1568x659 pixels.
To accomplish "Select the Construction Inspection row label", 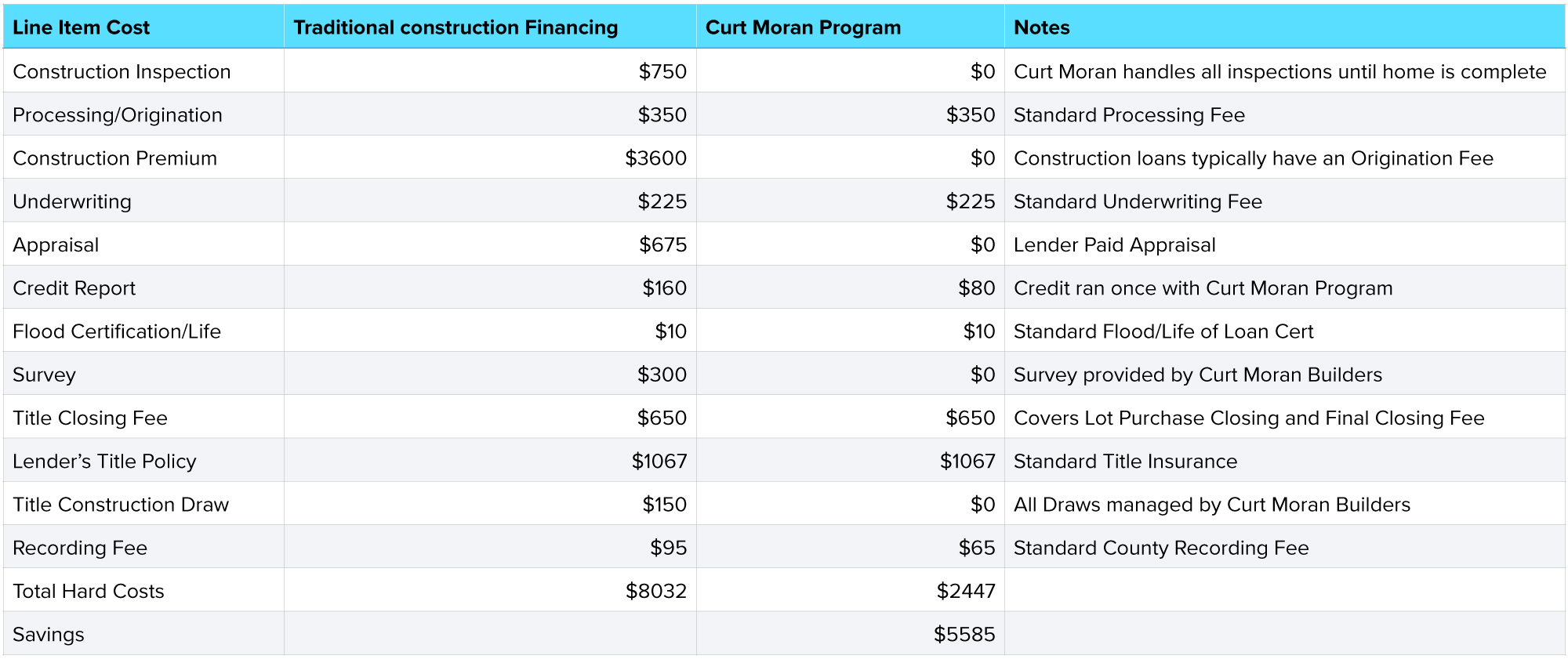I will click(122, 71).
